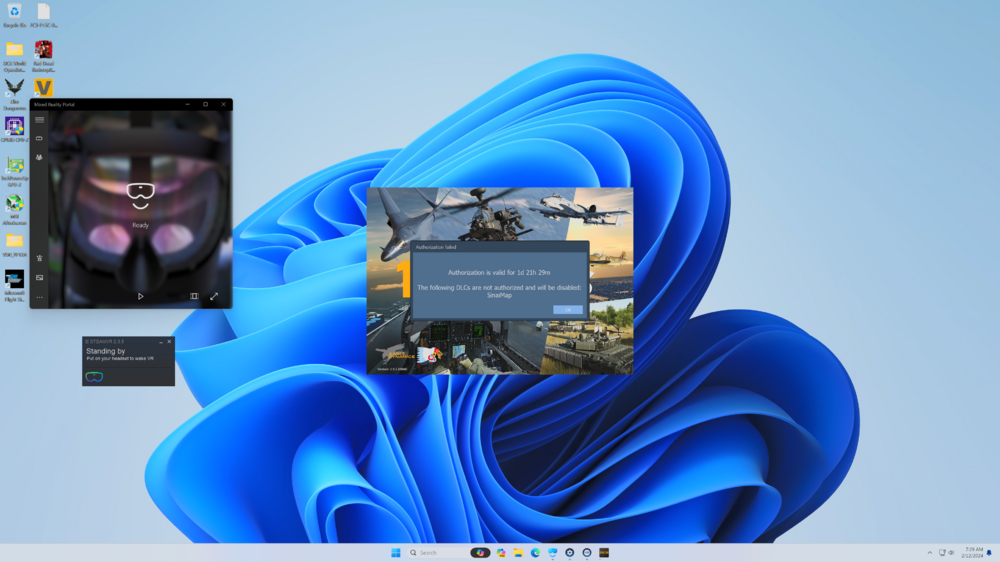Select the Microsoft Flight Simulator desktop shortcut
This screenshot has width=1000, height=562.
(14, 285)
